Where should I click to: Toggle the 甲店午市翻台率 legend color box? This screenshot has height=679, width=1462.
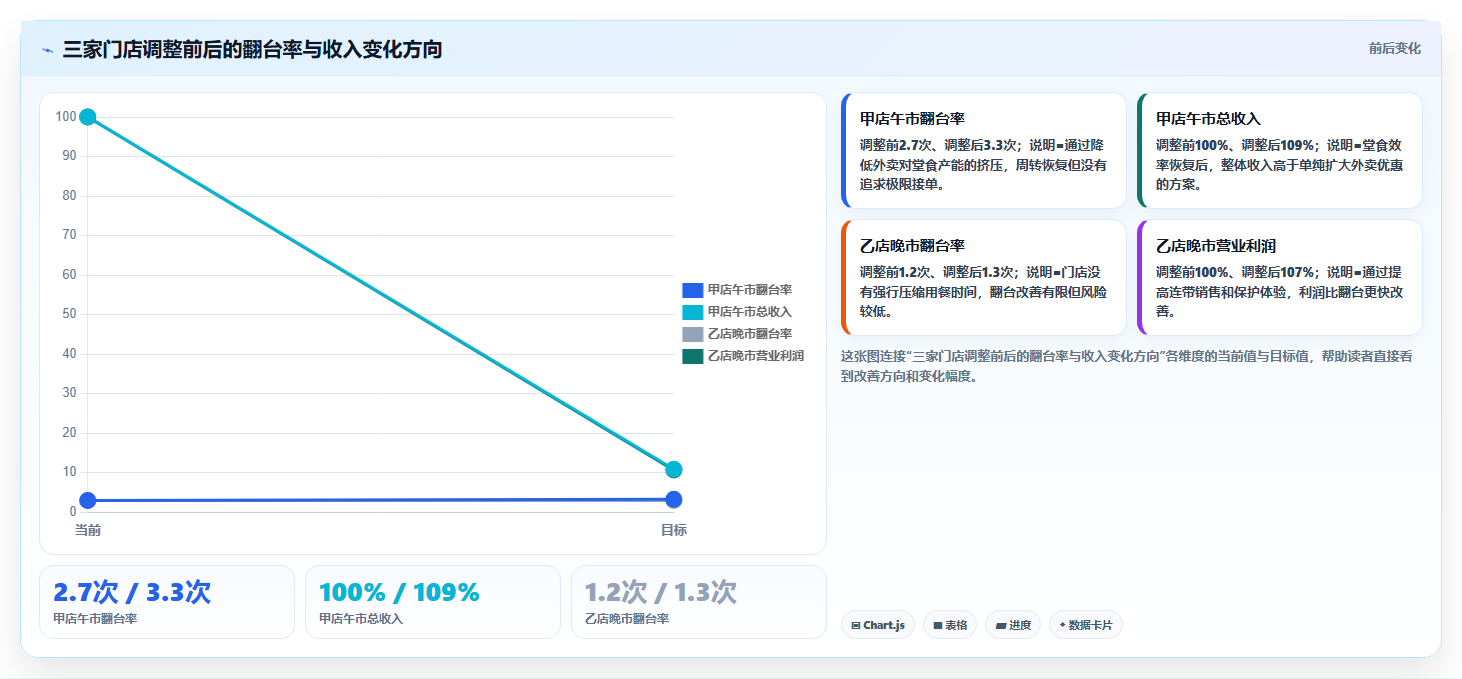pyautogui.click(x=693, y=290)
